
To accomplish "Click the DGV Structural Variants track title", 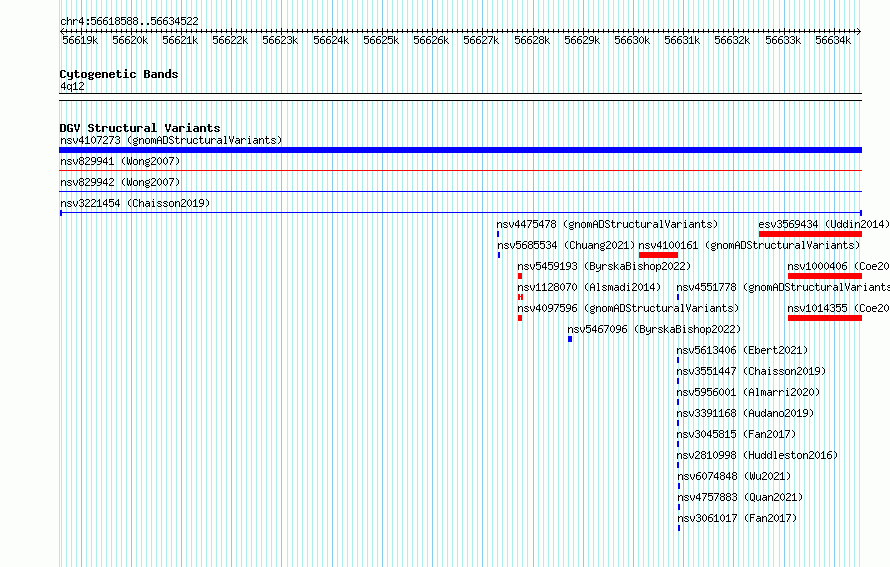I will (x=140, y=128).
